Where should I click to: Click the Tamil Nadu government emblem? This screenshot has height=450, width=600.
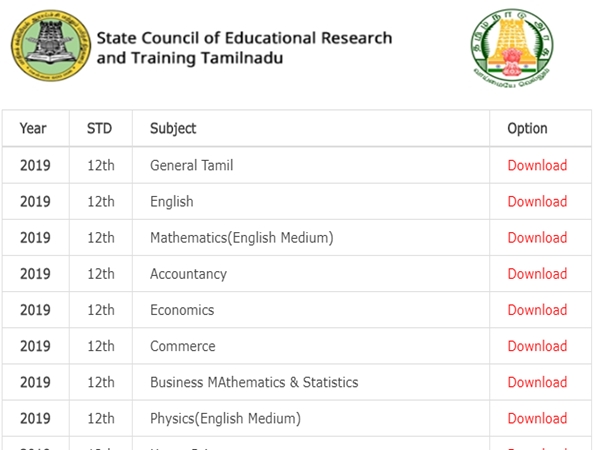[x=513, y=50]
